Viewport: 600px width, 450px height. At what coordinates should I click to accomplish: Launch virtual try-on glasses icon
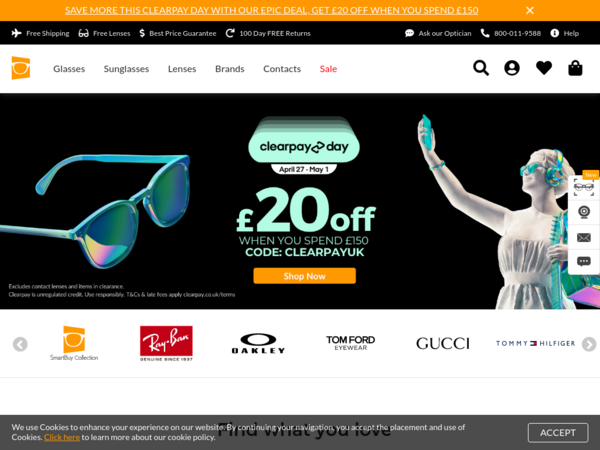[584, 188]
